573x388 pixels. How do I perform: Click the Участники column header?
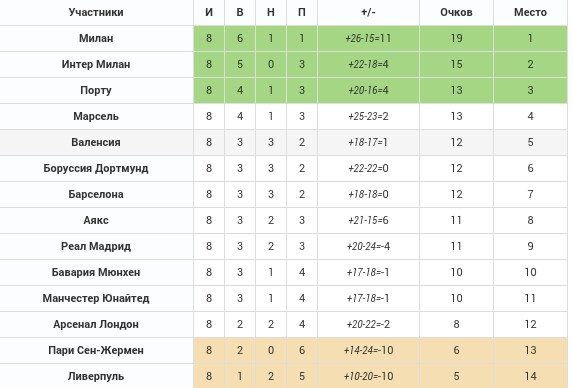point(96,12)
